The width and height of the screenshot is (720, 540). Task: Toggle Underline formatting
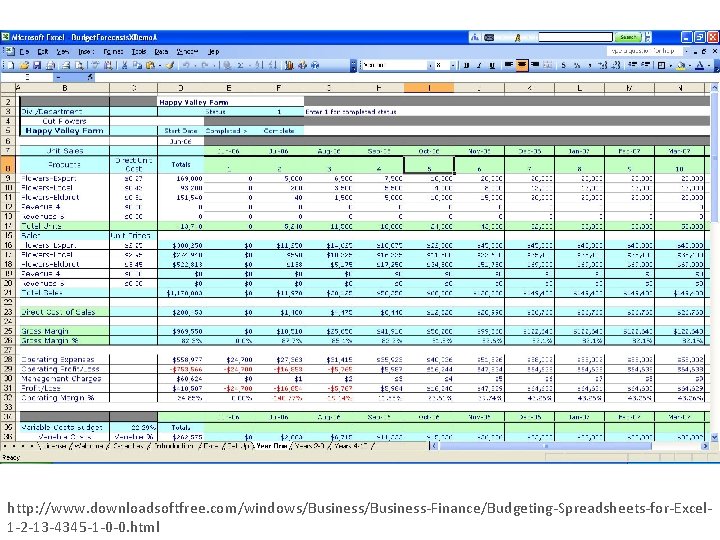(492, 65)
